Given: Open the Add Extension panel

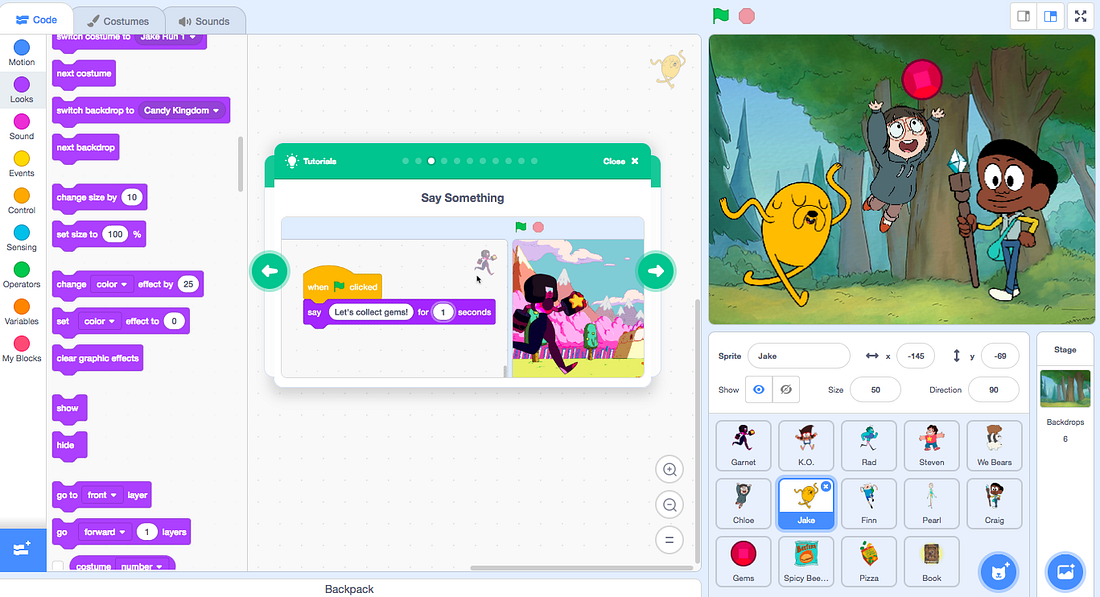Looking at the screenshot, I should [22, 549].
